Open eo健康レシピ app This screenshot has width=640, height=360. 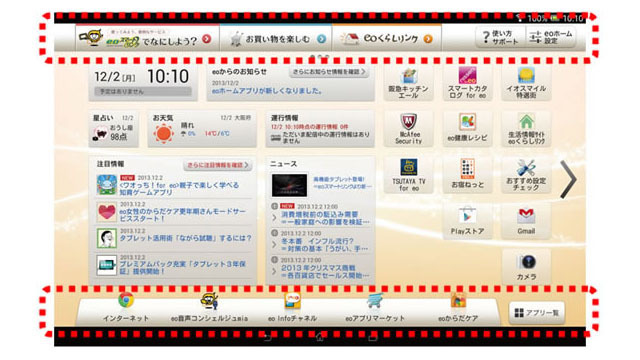click(x=467, y=129)
